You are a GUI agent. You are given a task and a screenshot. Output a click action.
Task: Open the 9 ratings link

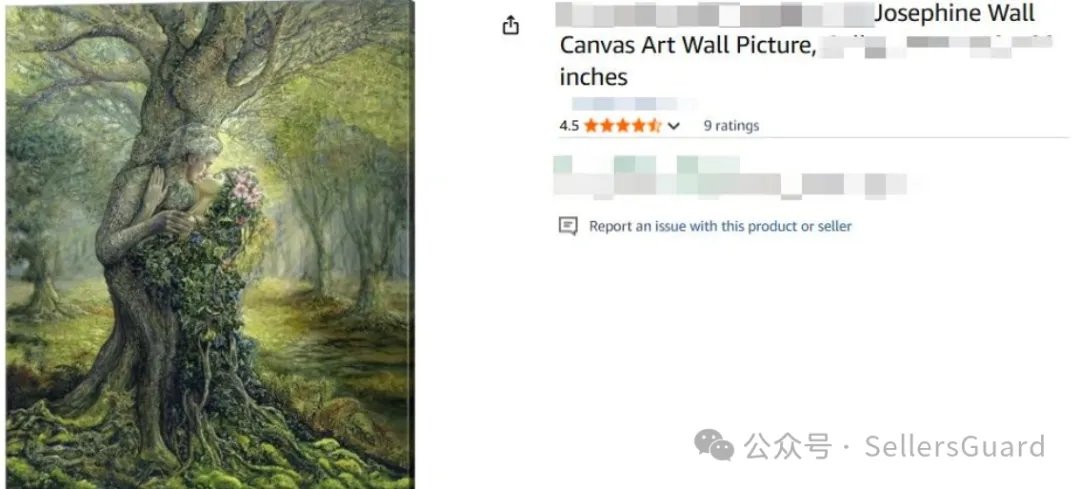coord(731,126)
